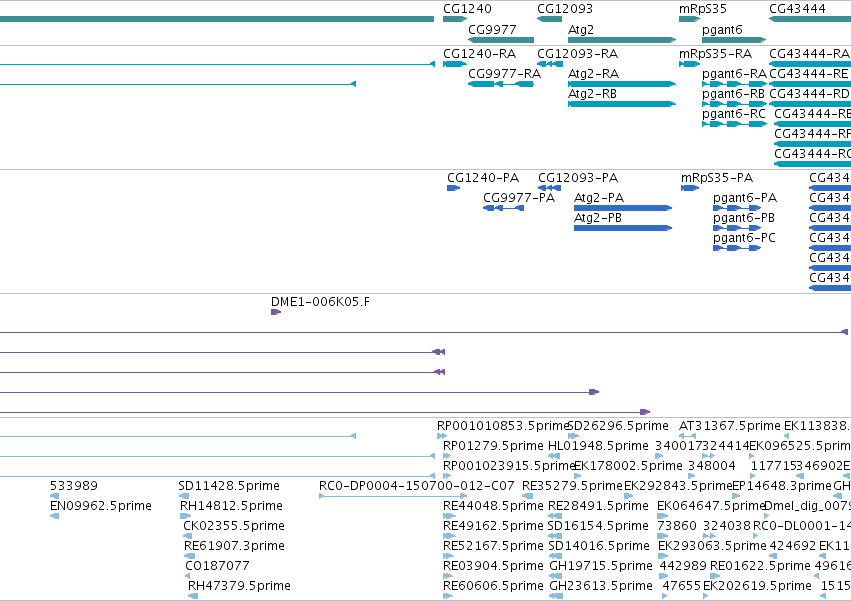The image size is (851, 601).
Task: Select the SD11428.5prime EST
Action: pyautogui.click(x=184, y=496)
